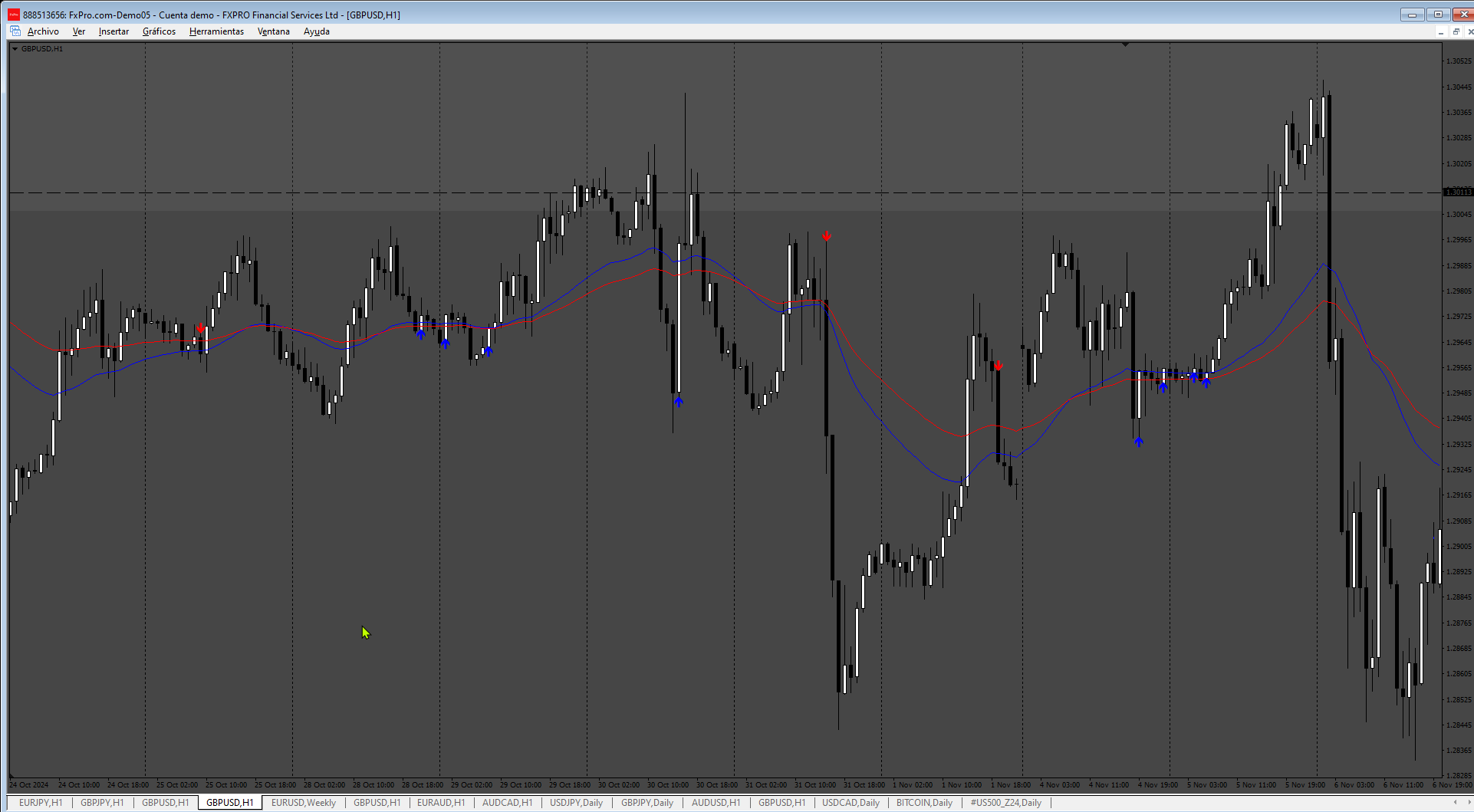The width and height of the screenshot is (1474, 812).
Task: Click the FxPro application icon in title bar
Action: pyautogui.click(x=13, y=15)
